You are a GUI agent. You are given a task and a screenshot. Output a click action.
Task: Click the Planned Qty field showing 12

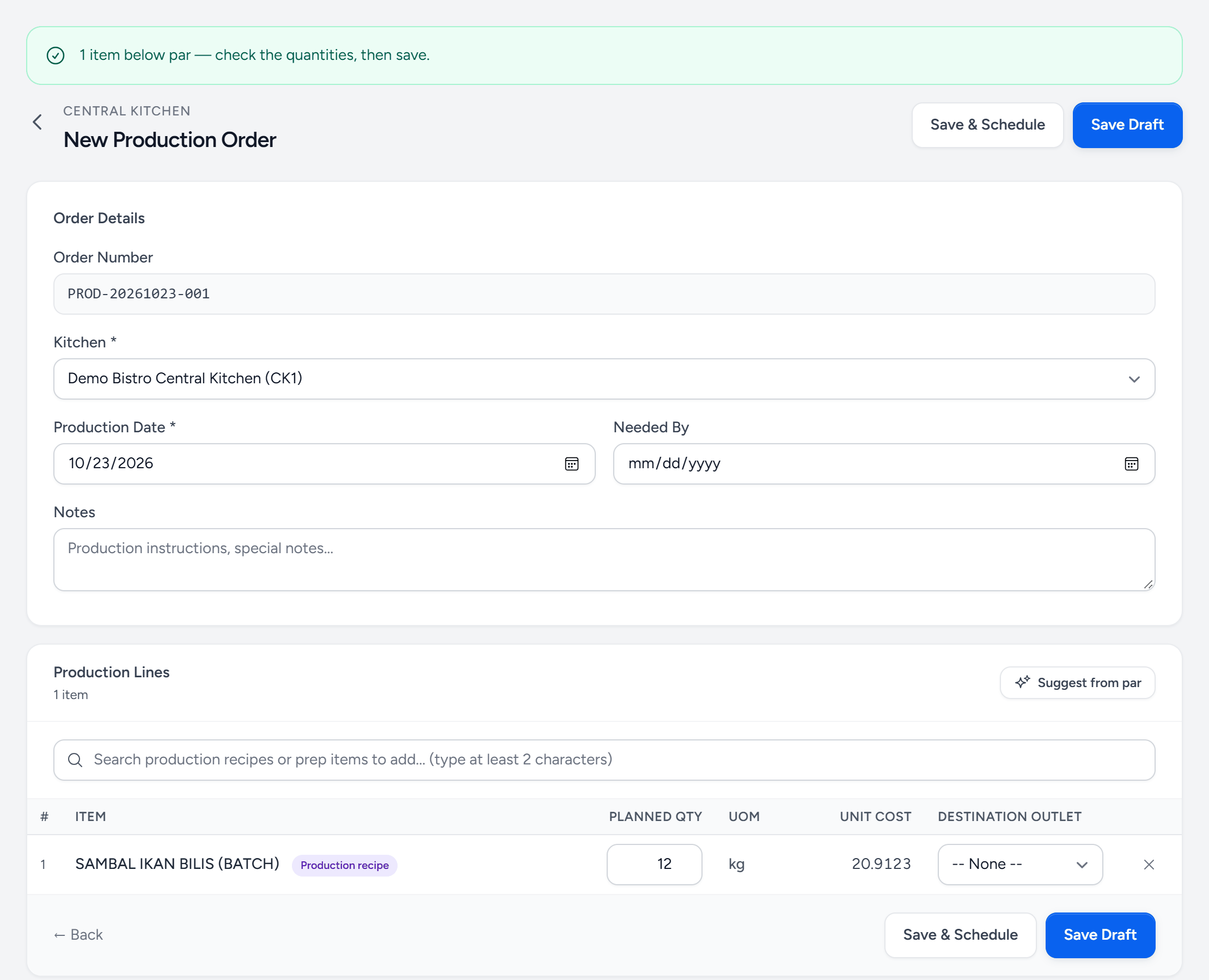[654, 864]
